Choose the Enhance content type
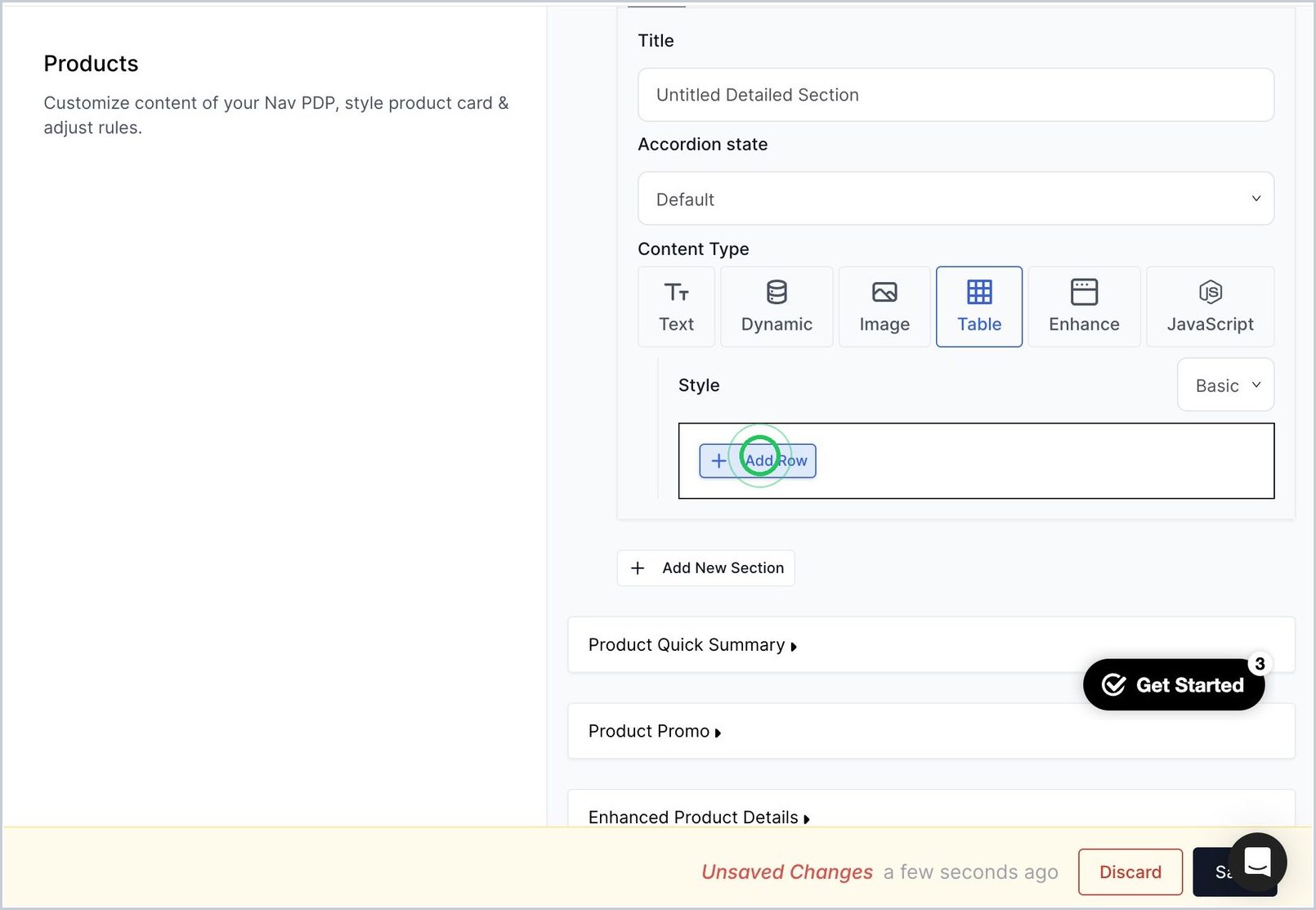1316x910 pixels. (1084, 307)
